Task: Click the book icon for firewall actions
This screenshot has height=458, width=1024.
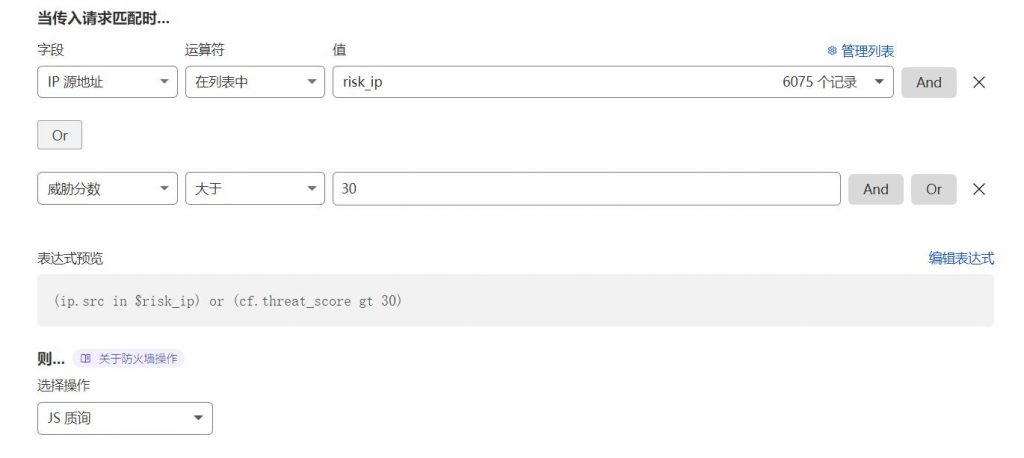Action: click(86, 359)
